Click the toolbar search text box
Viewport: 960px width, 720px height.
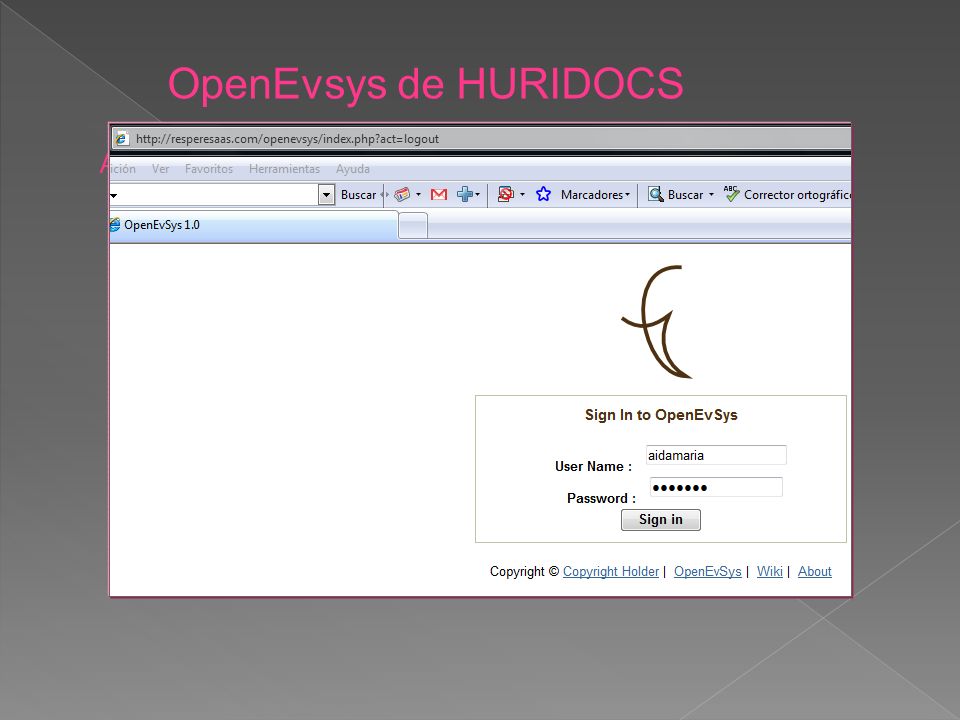(x=214, y=195)
